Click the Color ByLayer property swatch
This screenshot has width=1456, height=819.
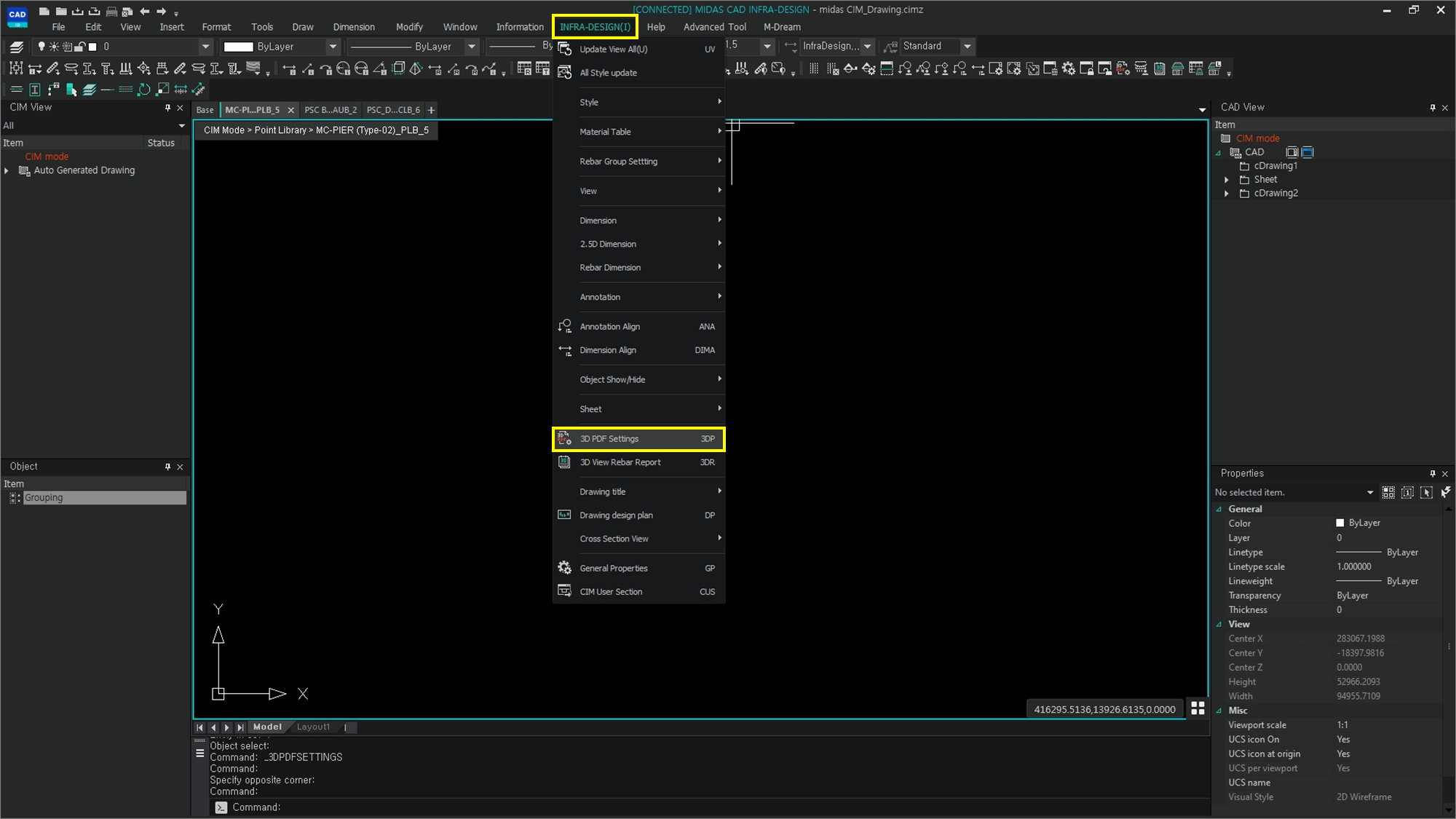click(x=1340, y=523)
